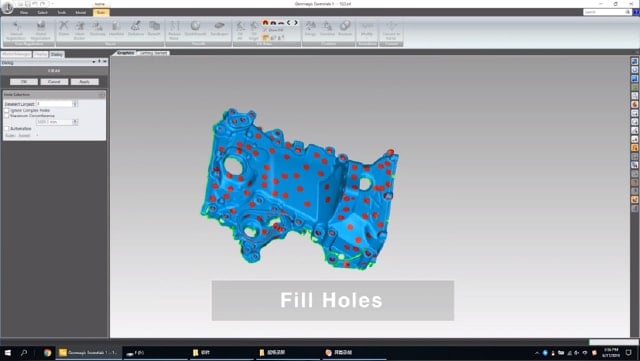Click the Apply button
The height and width of the screenshot is (361, 640).
point(84,82)
